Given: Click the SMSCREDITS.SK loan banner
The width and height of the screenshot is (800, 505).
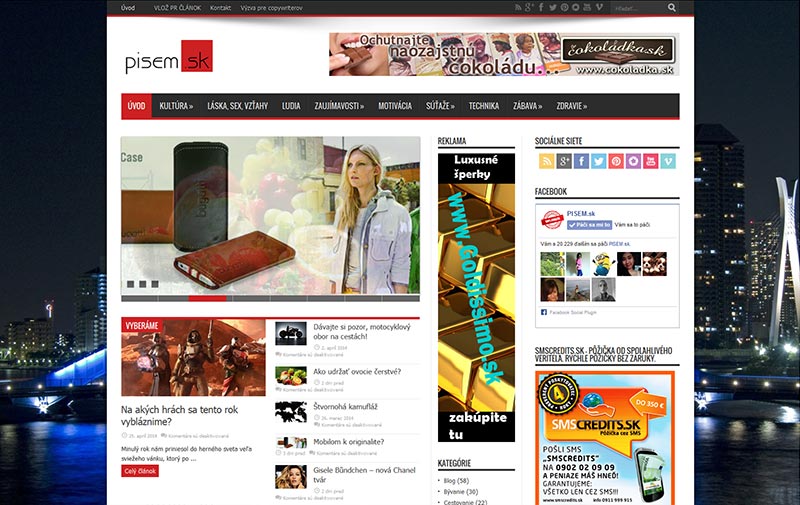Looking at the screenshot, I should 605,438.
